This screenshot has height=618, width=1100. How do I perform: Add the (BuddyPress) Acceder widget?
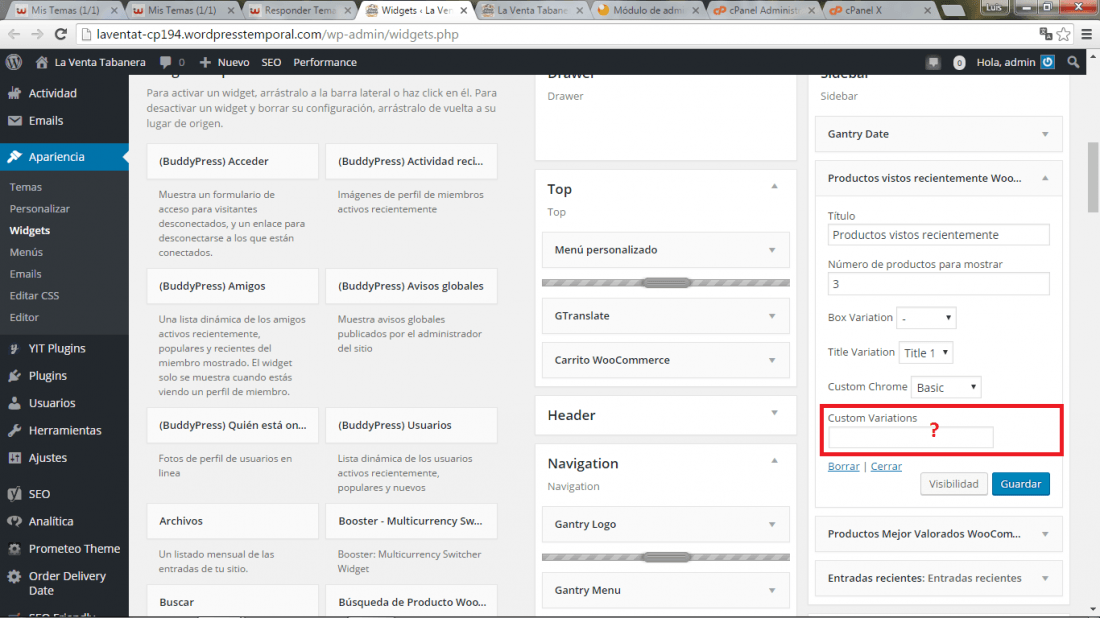[x=232, y=161]
